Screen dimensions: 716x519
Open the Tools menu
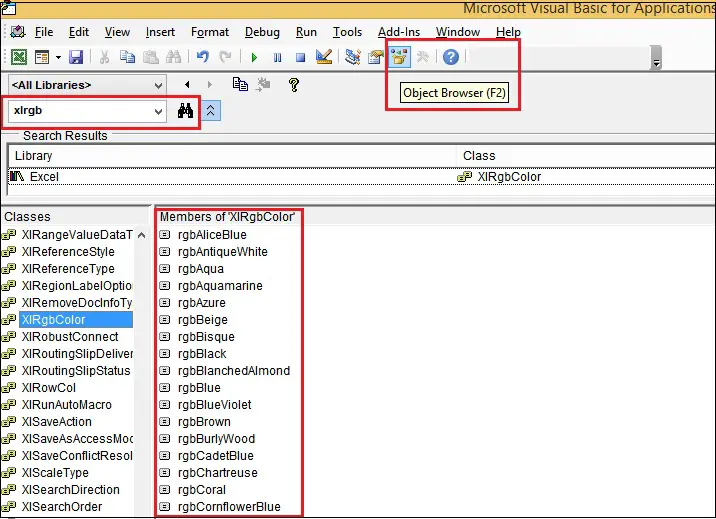[347, 32]
